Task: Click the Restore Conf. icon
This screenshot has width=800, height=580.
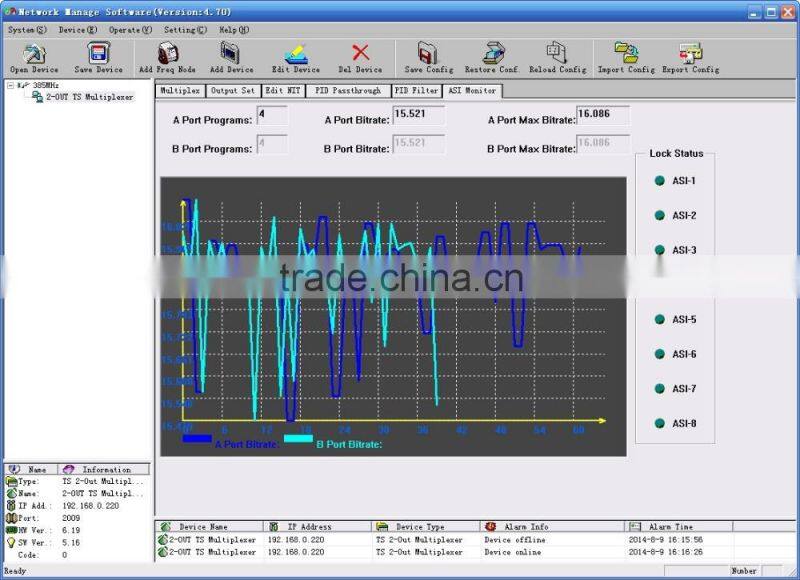Action: (x=491, y=57)
